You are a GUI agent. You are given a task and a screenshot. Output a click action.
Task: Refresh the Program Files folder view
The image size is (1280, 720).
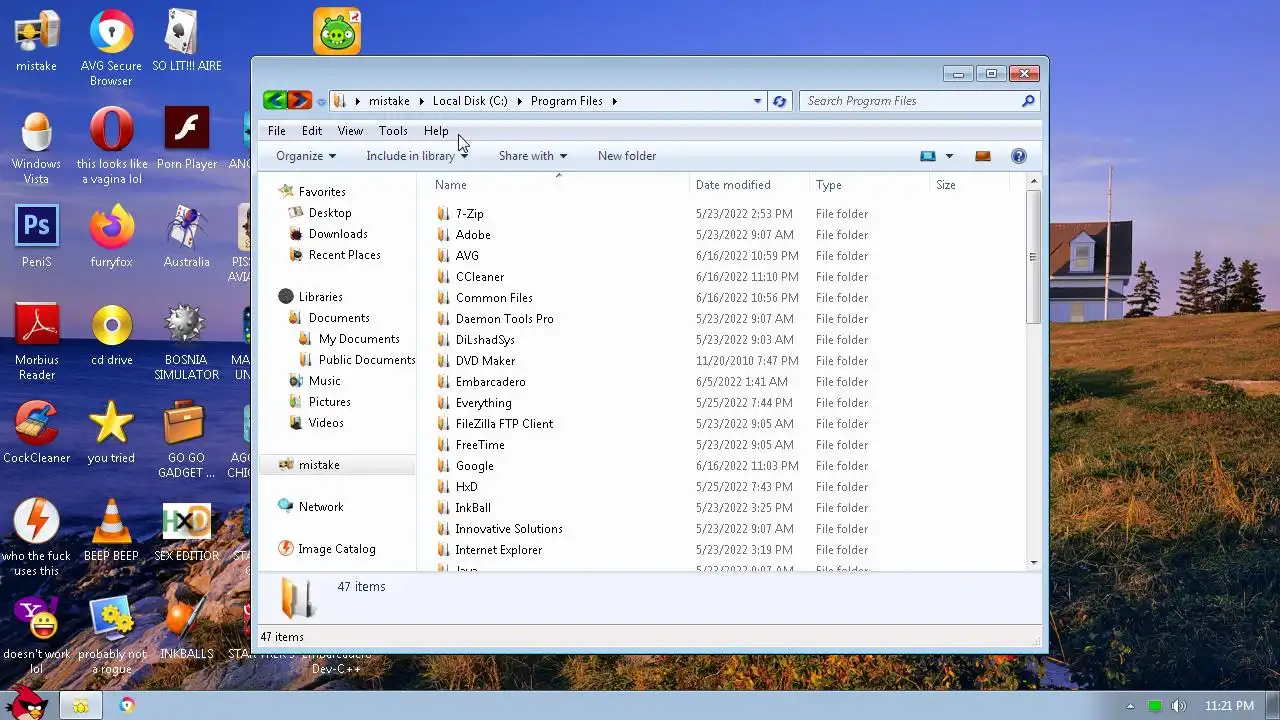pos(779,101)
